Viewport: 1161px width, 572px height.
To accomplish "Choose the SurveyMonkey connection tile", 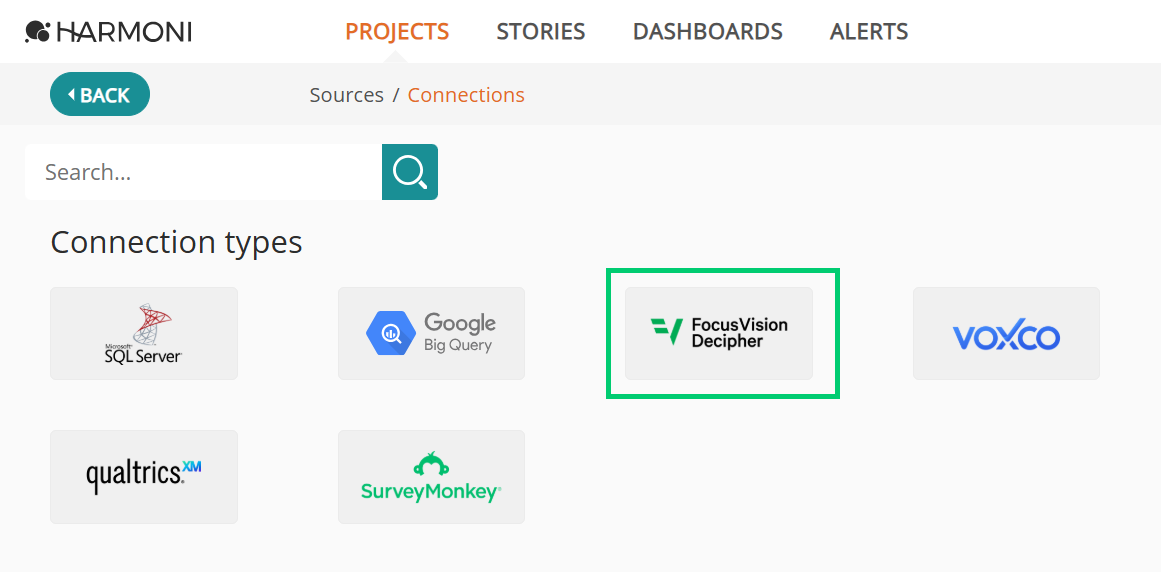I will [x=432, y=477].
